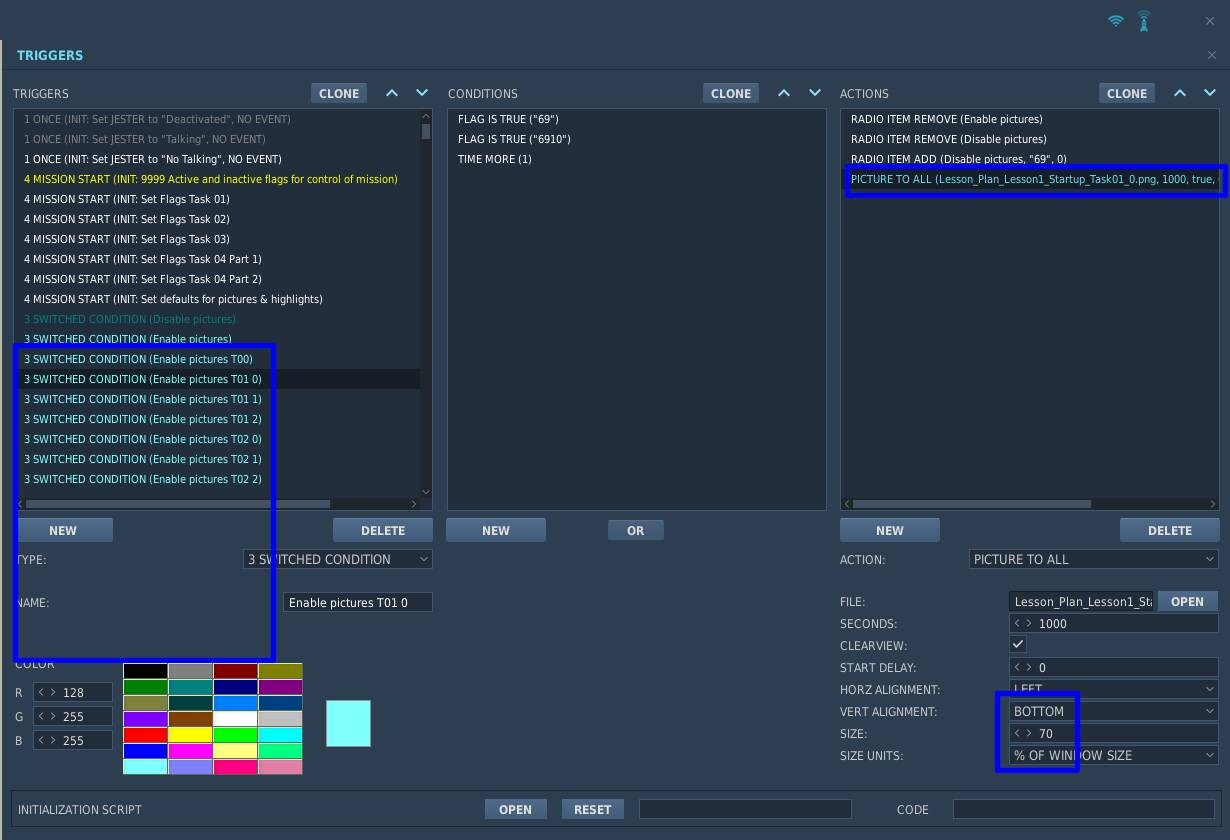Move condition down in Conditions panel
The height and width of the screenshot is (840, 1230).
point(815,93)
